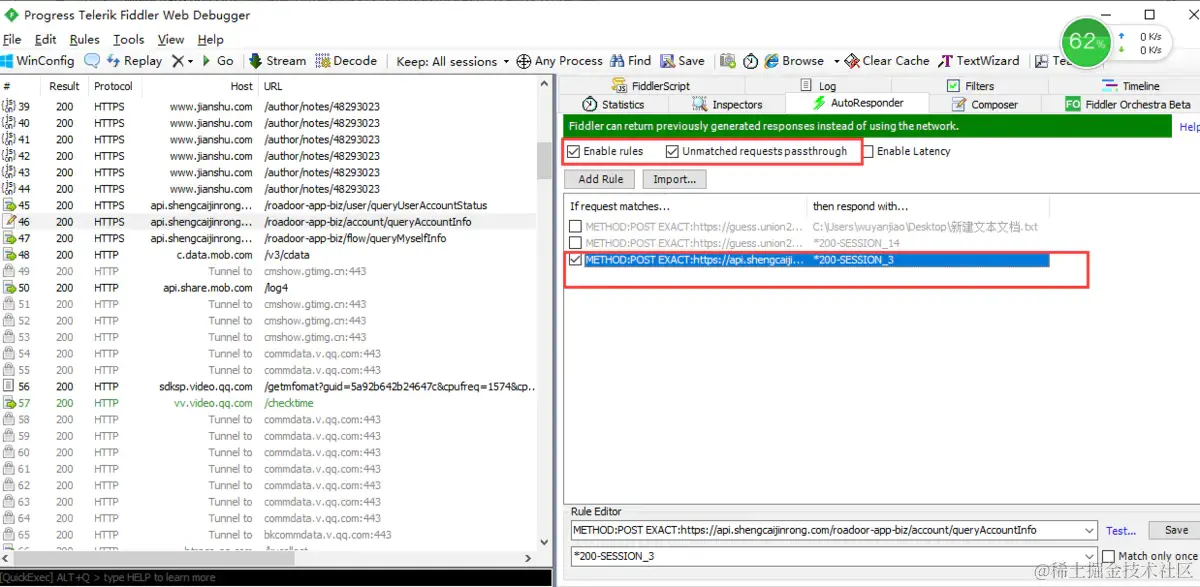Viewport: 1200px width, 587px height.
Task: Select session 56 sdksp.video.qq.com
Action: [268, 386]
